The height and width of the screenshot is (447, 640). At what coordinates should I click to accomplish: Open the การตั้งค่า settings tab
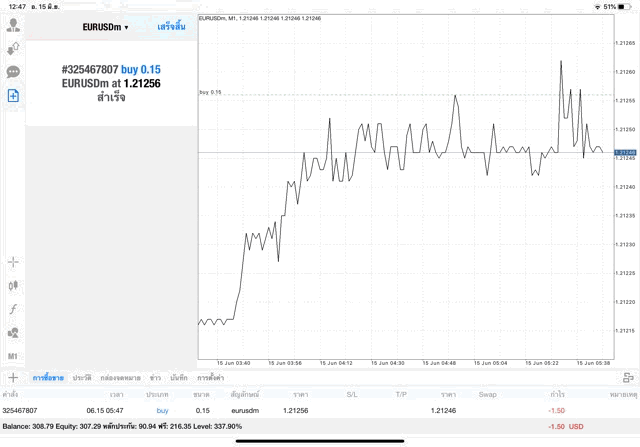211,378
